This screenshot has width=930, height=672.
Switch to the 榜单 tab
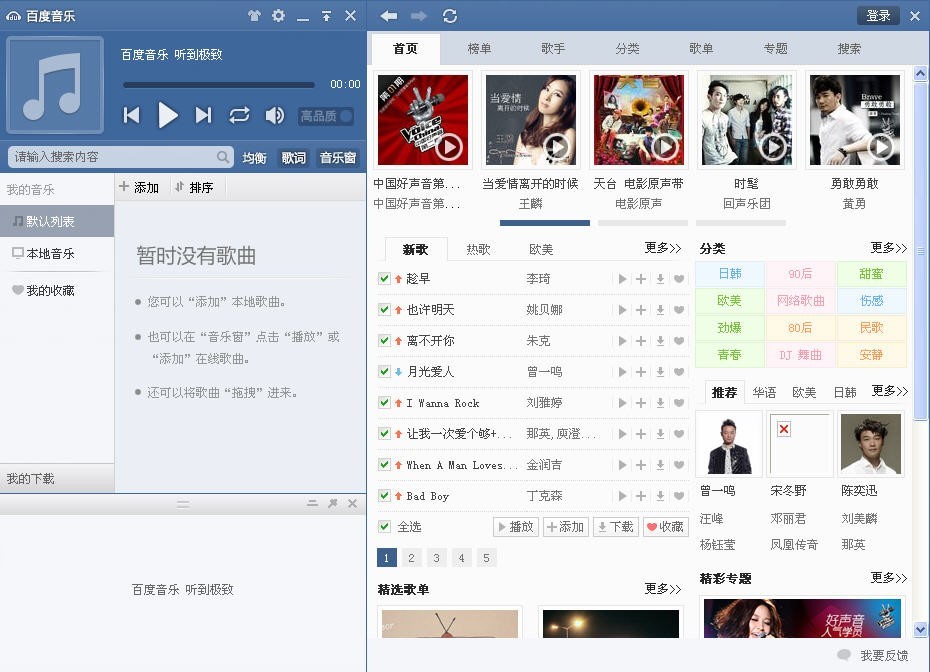point(479,49)
